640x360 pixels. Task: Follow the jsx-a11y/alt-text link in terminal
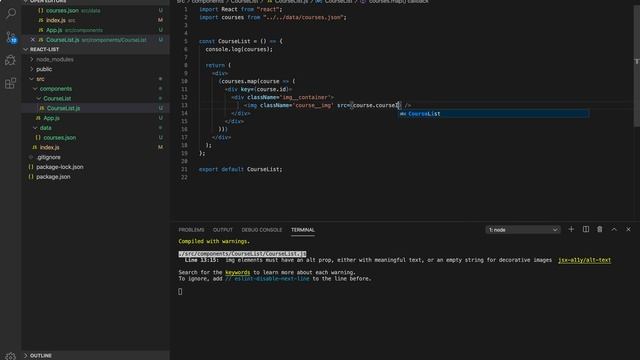(584, 260)
